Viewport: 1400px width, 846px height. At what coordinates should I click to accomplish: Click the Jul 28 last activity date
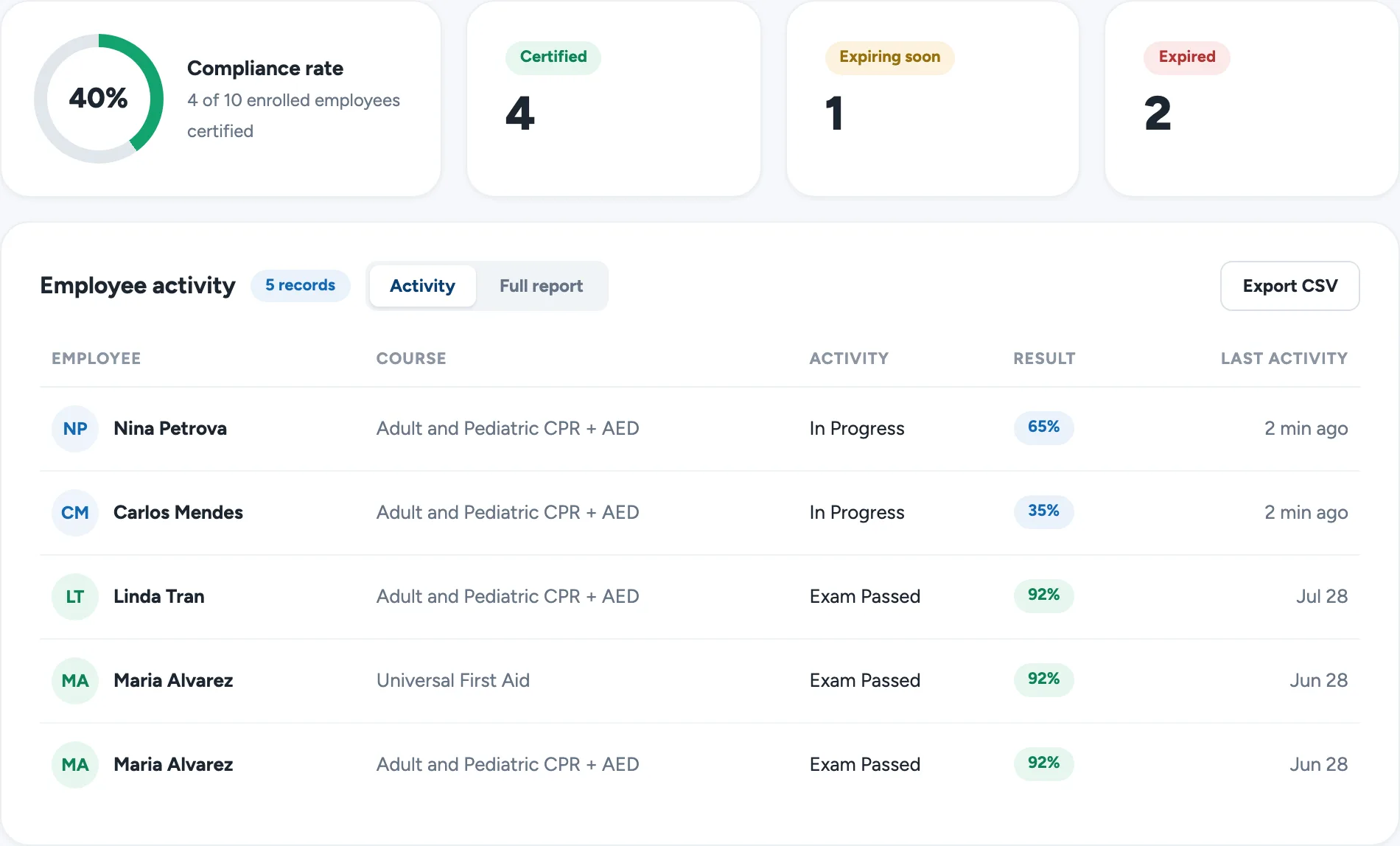pyautogui.click(x=1322, y=596)
